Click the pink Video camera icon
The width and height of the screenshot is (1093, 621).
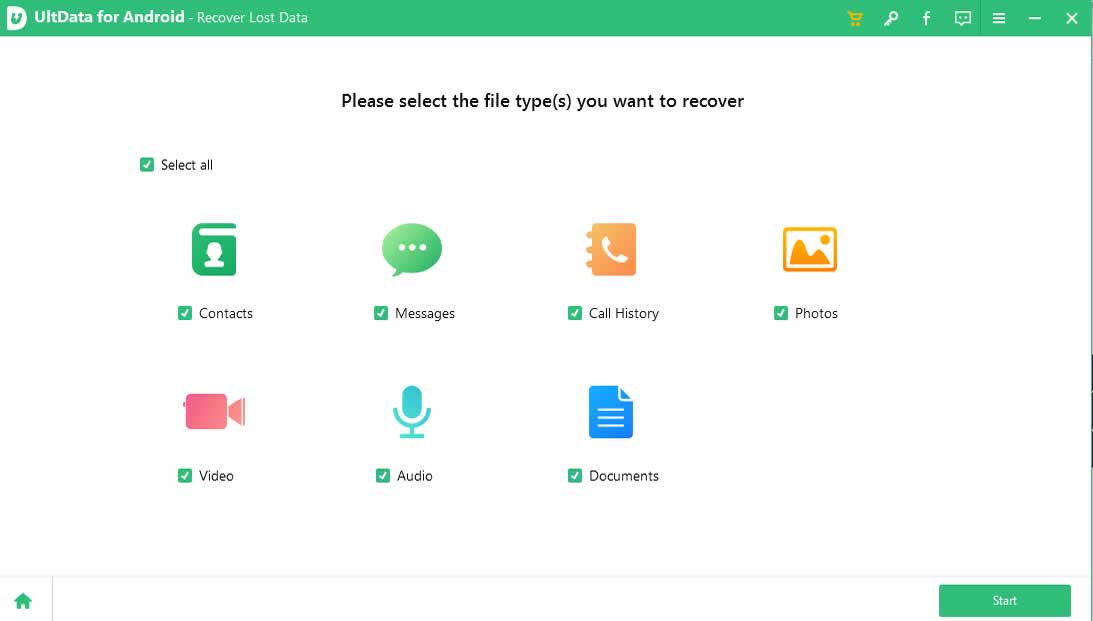click(x=214, y=411)
